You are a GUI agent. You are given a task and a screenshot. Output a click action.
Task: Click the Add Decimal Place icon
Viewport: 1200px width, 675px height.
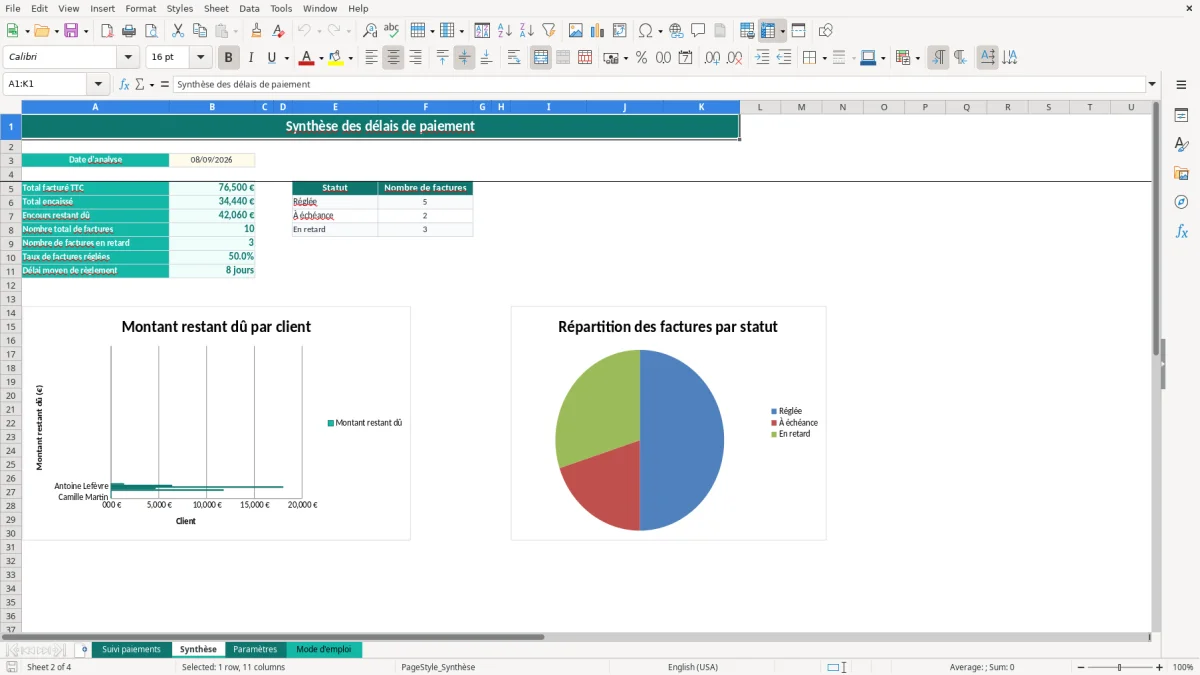coord(712,58)
